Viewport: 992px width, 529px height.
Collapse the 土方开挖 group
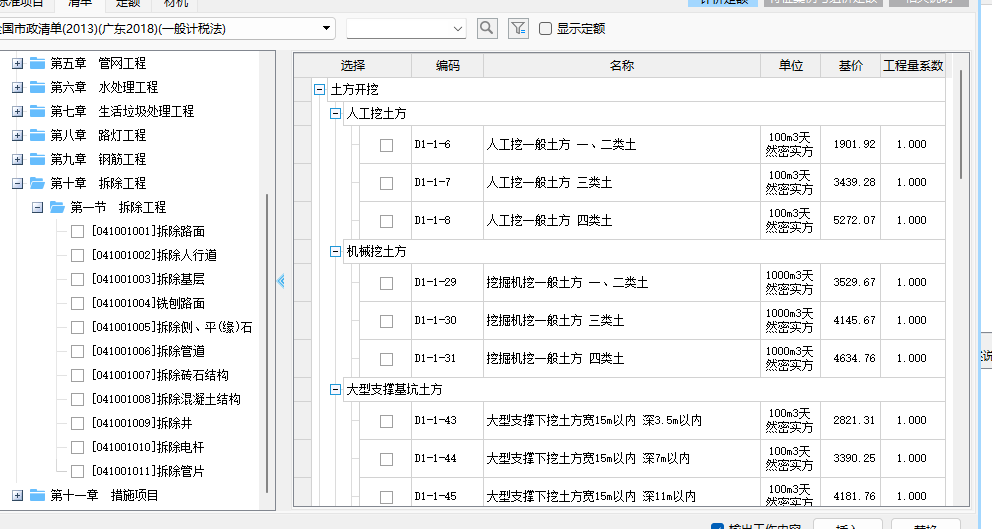[319, 90]
